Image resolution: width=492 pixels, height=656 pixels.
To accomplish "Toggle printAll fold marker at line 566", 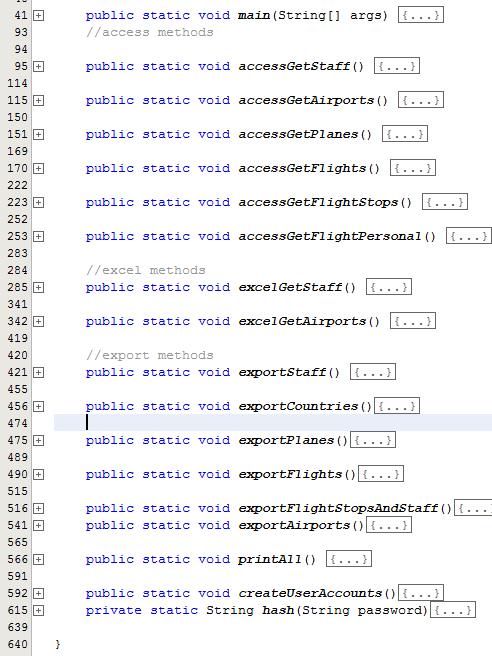I will pyautogui.click(x=38, y=559).
